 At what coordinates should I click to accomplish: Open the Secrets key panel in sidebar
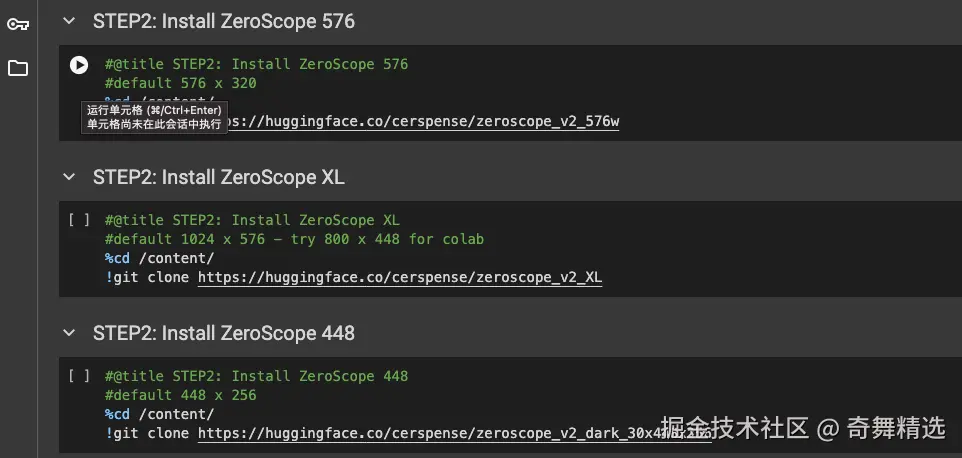tap(18, 24)
